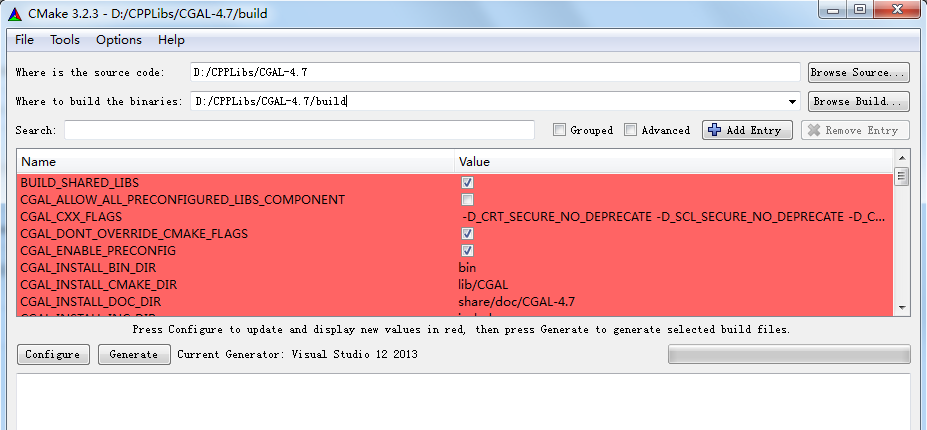This screenshot has width=927, height=430.
Task: Click the Value column header
Action: (674, 161)
